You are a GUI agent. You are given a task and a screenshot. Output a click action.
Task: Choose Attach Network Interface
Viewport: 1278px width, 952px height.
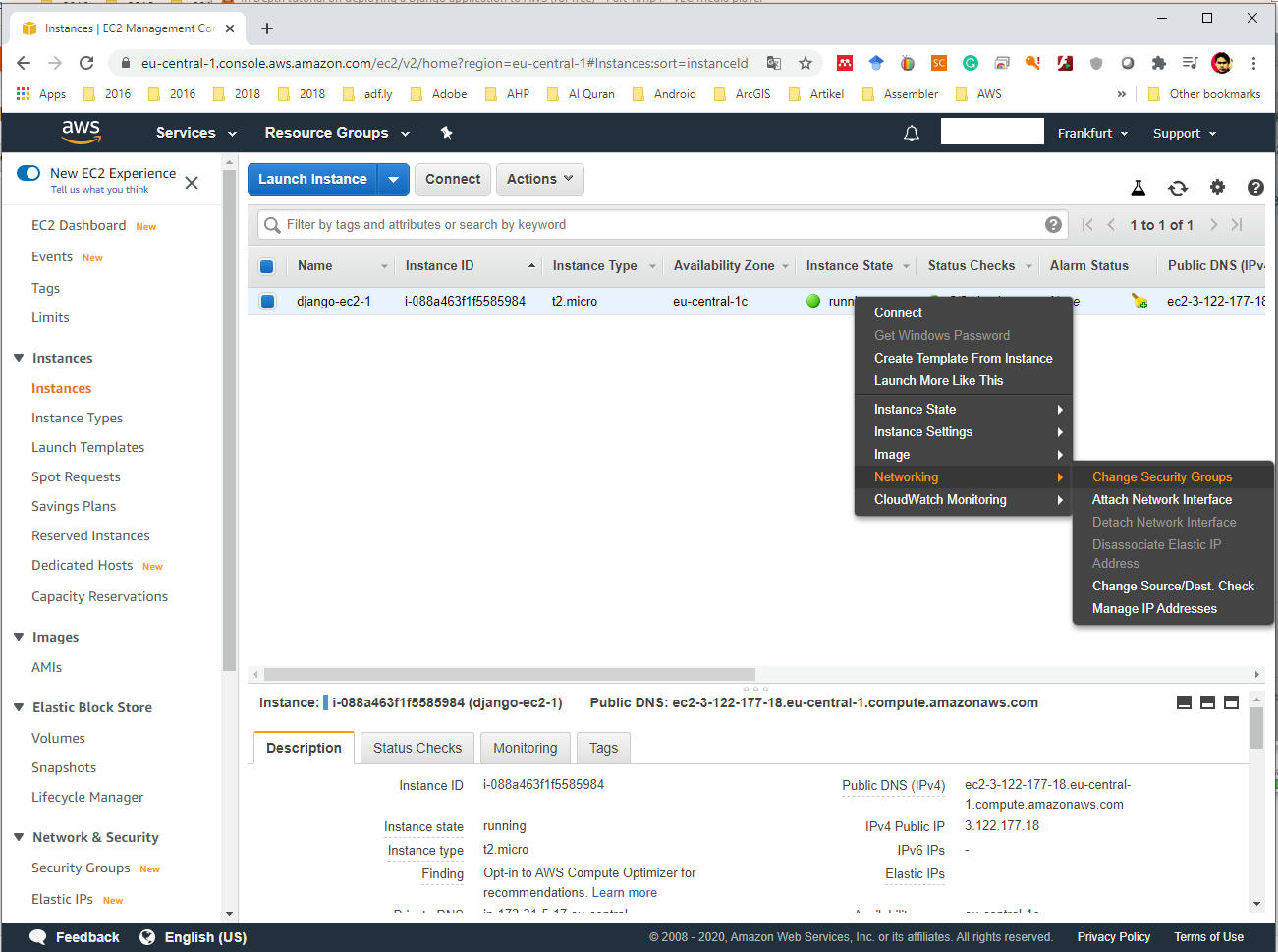(1162, 499)
